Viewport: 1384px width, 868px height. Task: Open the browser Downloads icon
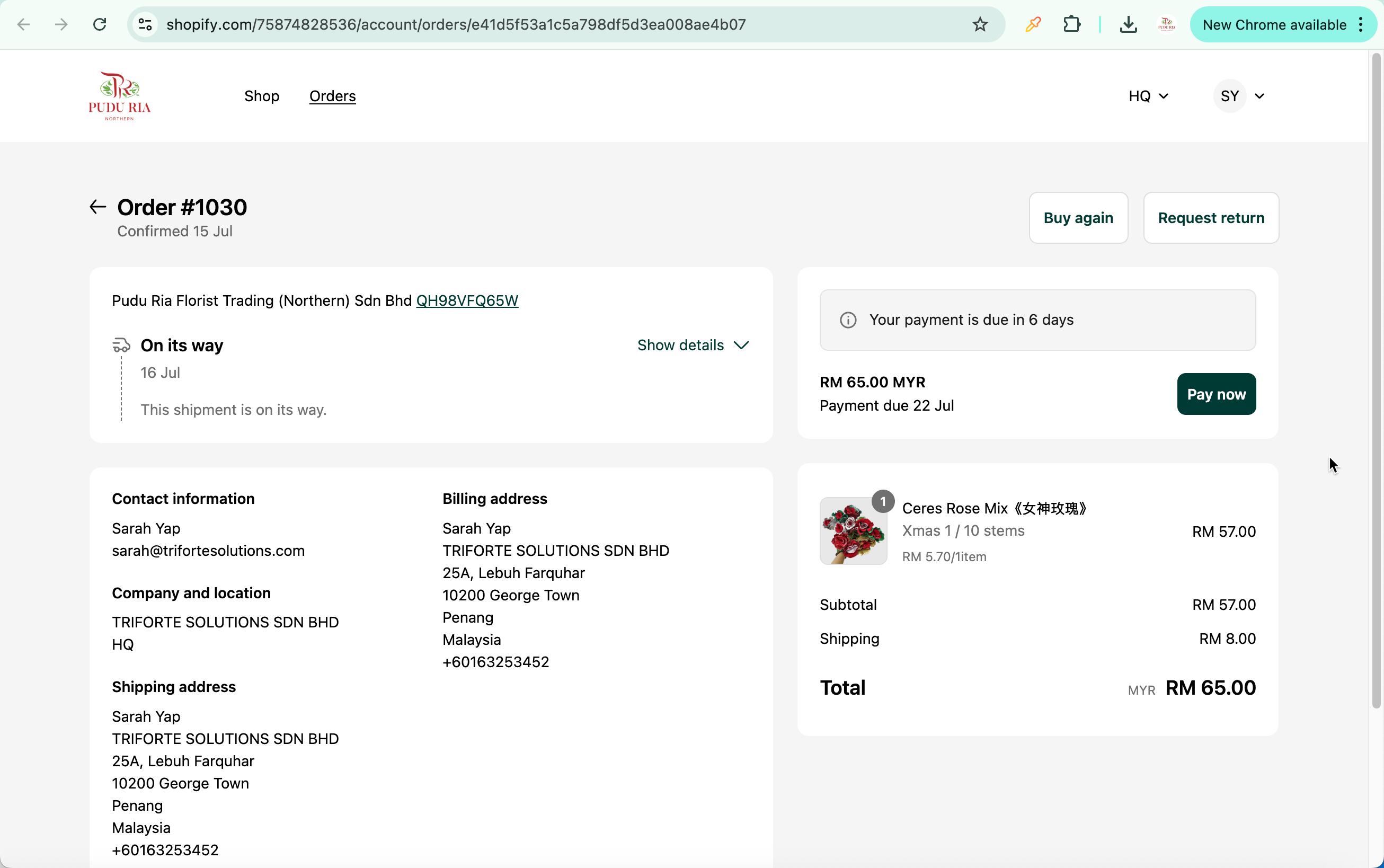tap(1128, 25)
